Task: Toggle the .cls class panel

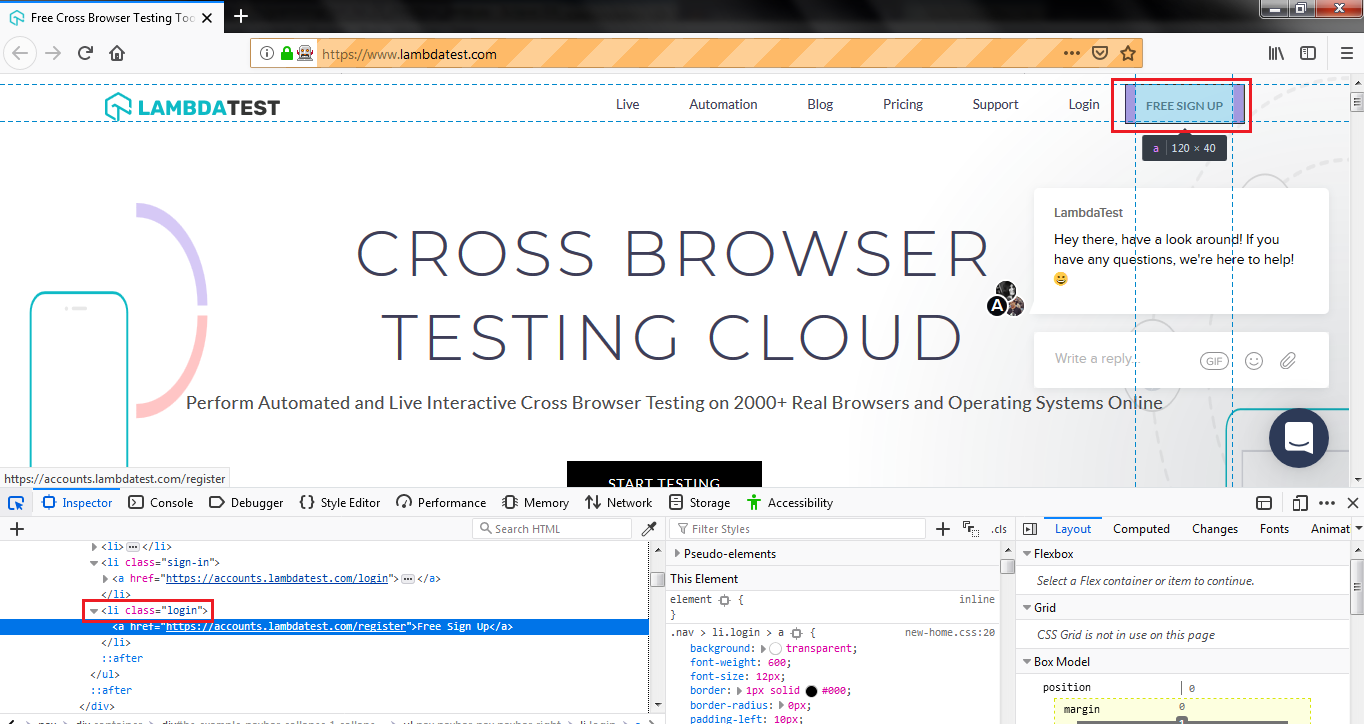Action: (999, 528)
